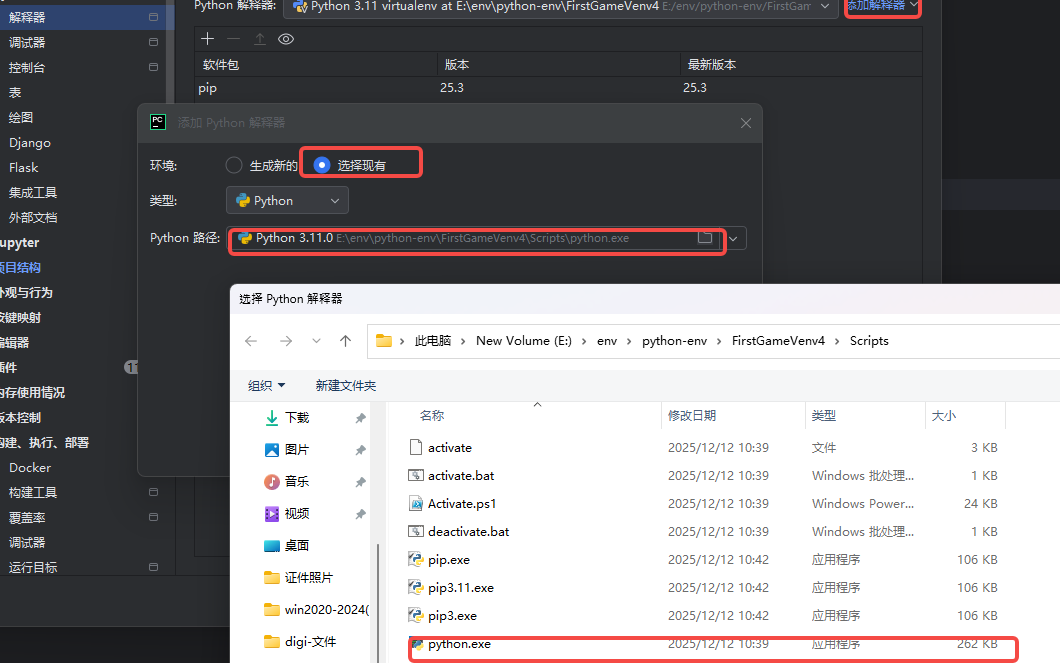Sort files by 大小 column

point(944,416)
